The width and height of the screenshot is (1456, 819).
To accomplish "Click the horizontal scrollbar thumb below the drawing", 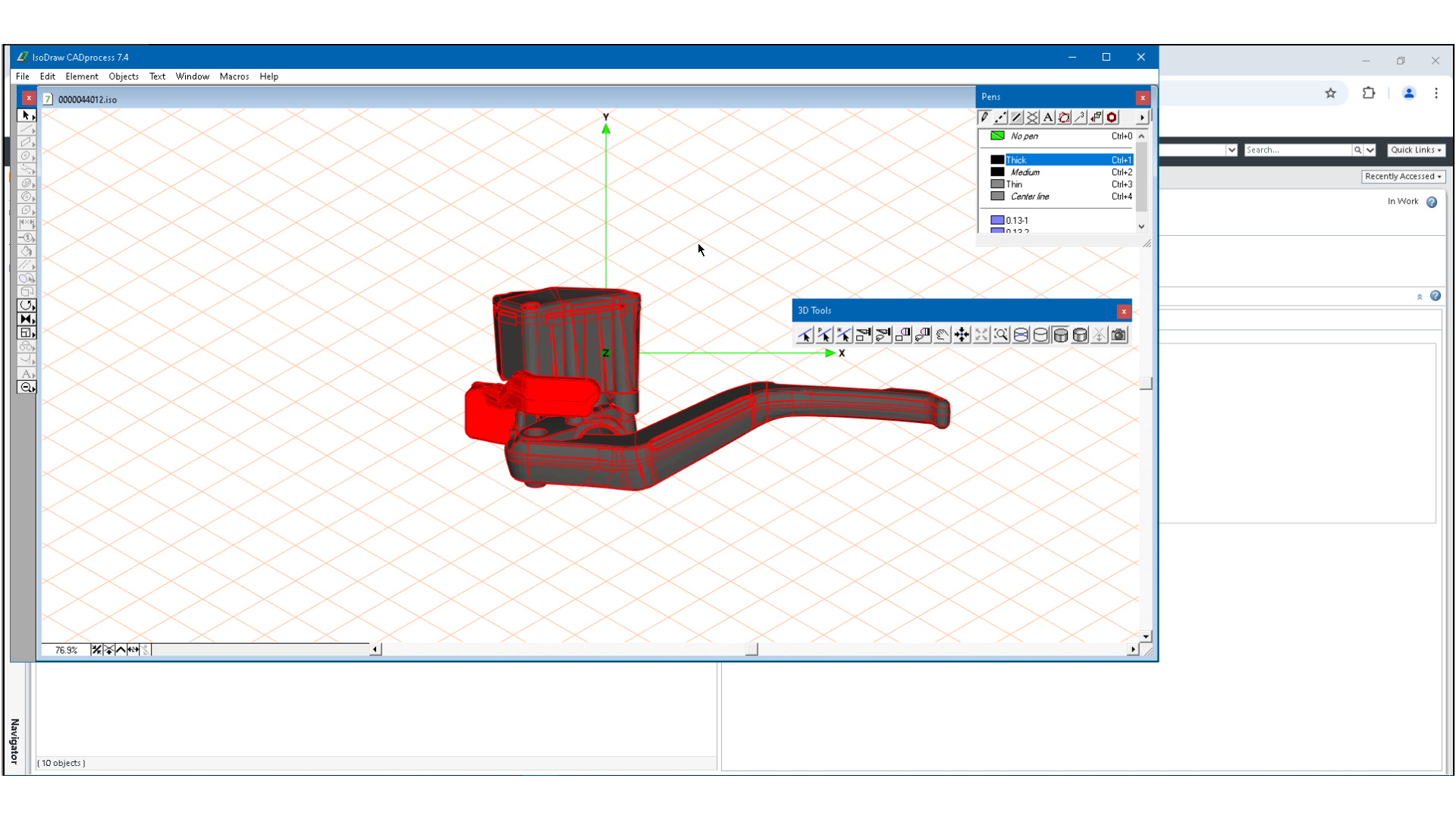I will [x=752, y=649].
